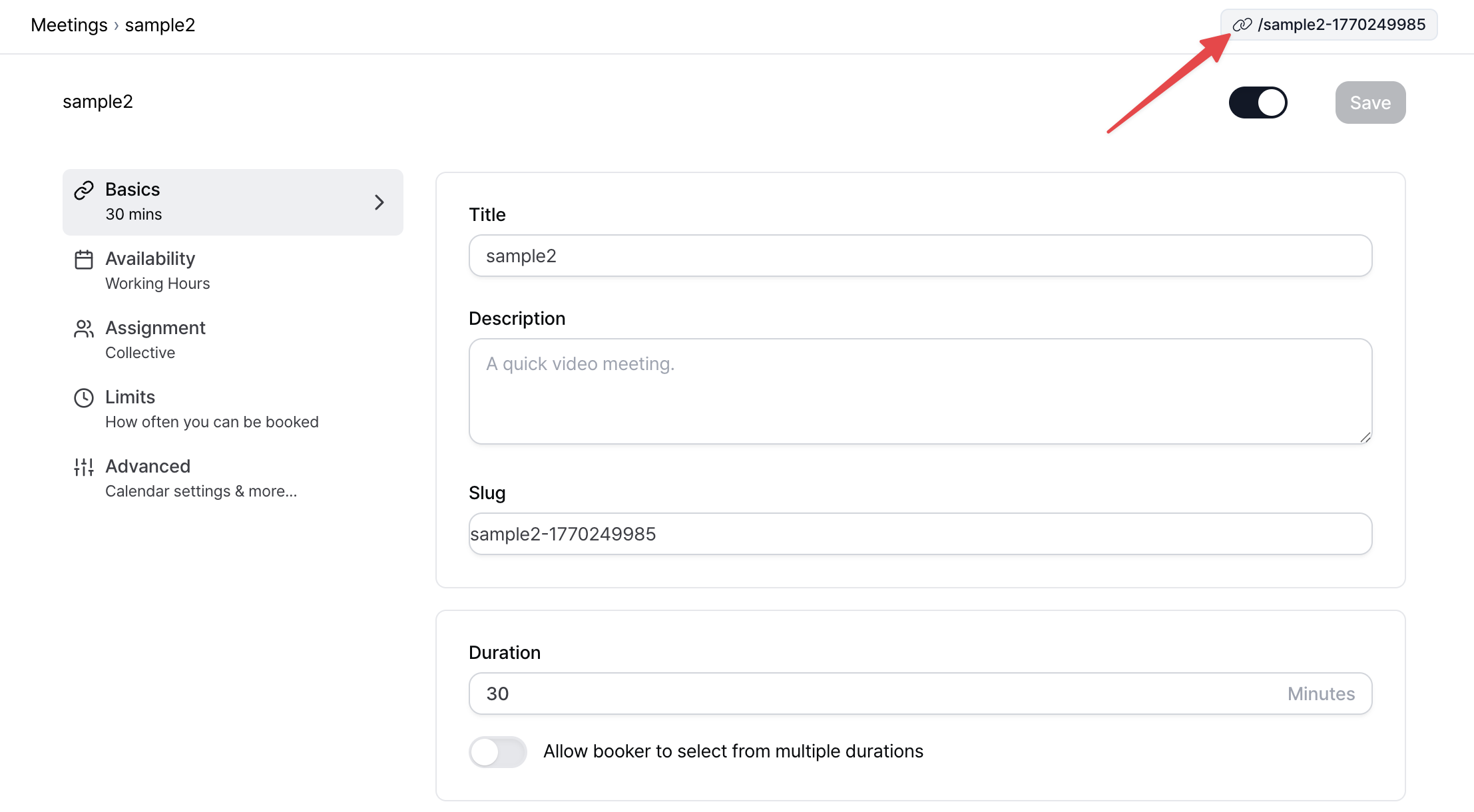
Task: Click the Meetings breadcrumb link
Action: [69, 25]
